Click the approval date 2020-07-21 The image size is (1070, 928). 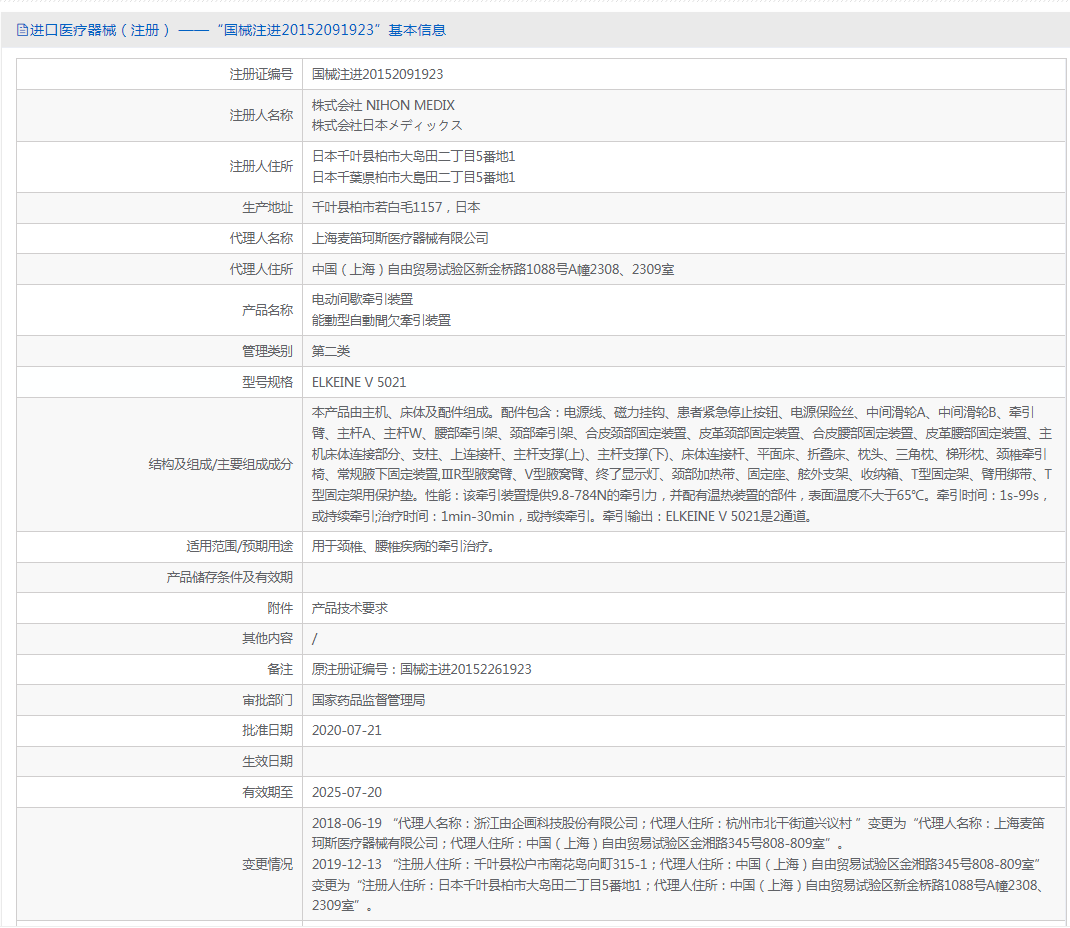pos(346,731)
